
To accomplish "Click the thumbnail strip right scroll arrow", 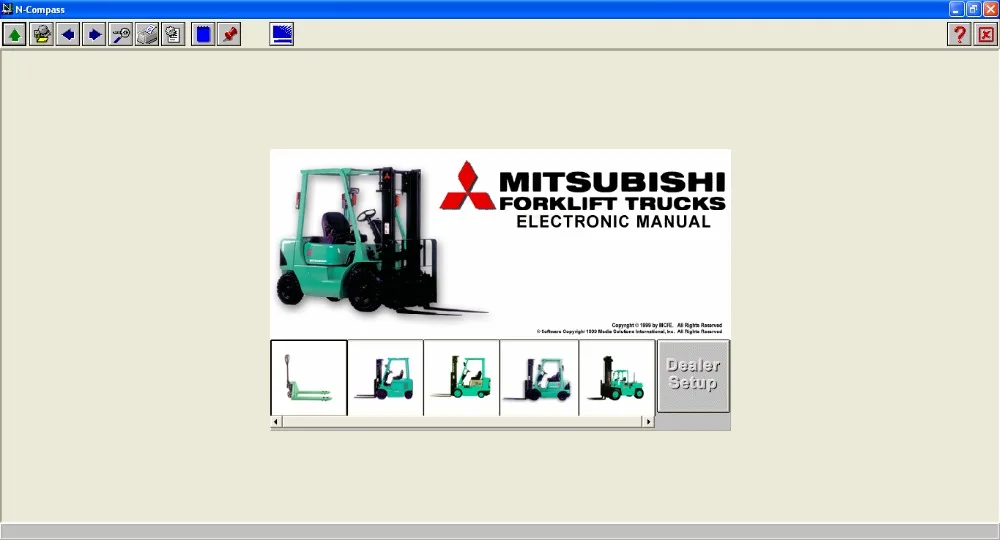I will [649, 421].
